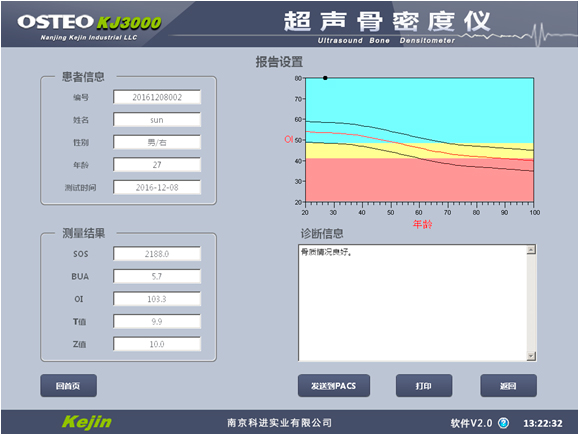Click the 软件V2.0 version text
The image size is (579, 435).
tap(471, 423)
